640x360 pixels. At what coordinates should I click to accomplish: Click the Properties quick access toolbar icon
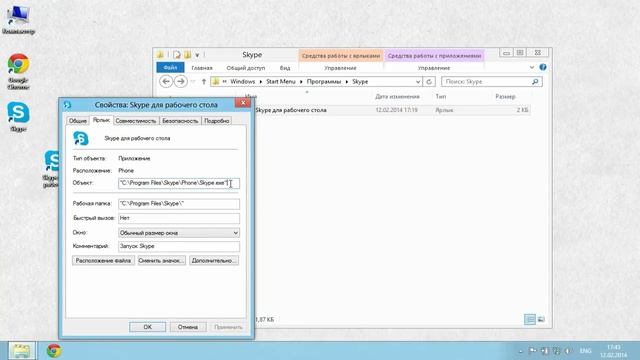tap(176, 55)
